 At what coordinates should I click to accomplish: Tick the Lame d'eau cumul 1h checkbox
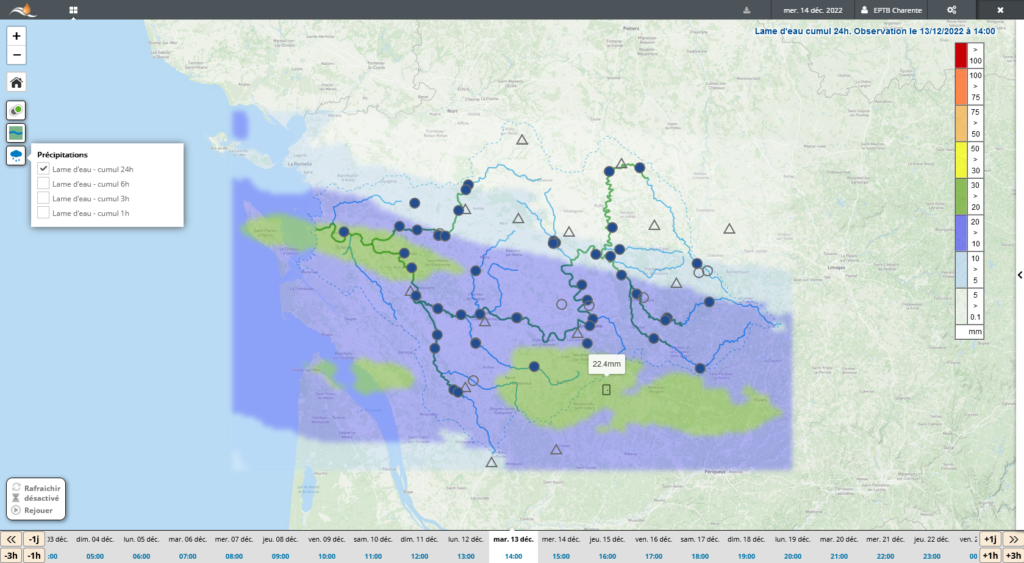point(43,213)
